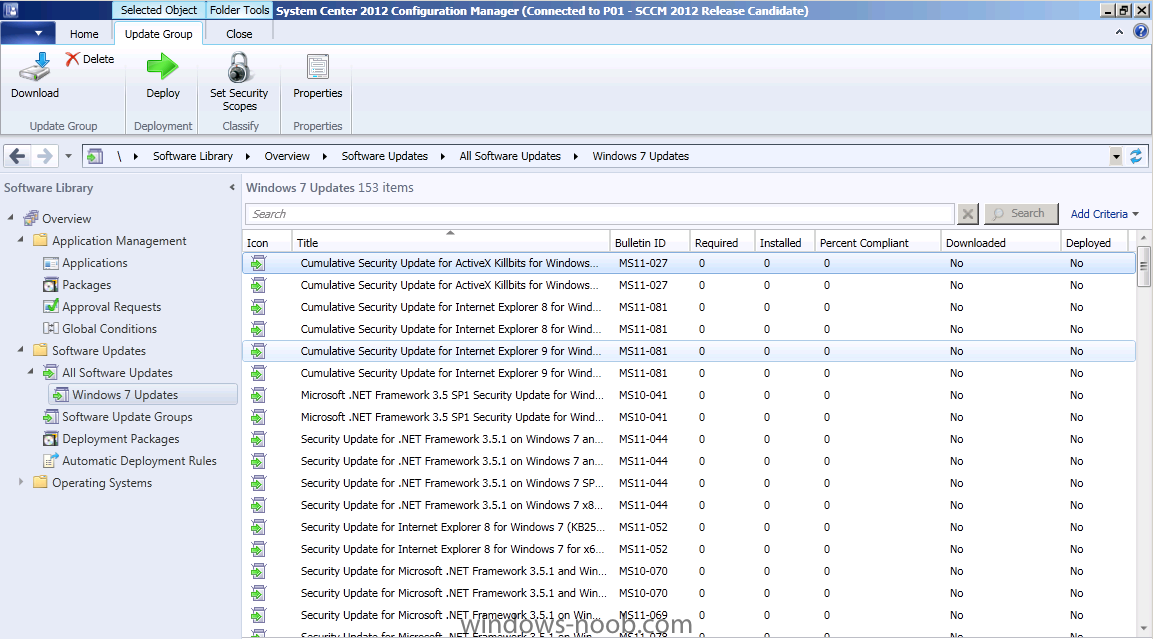
Task: Delete the selected update with the red X
Action: click(x=72, y=59)
